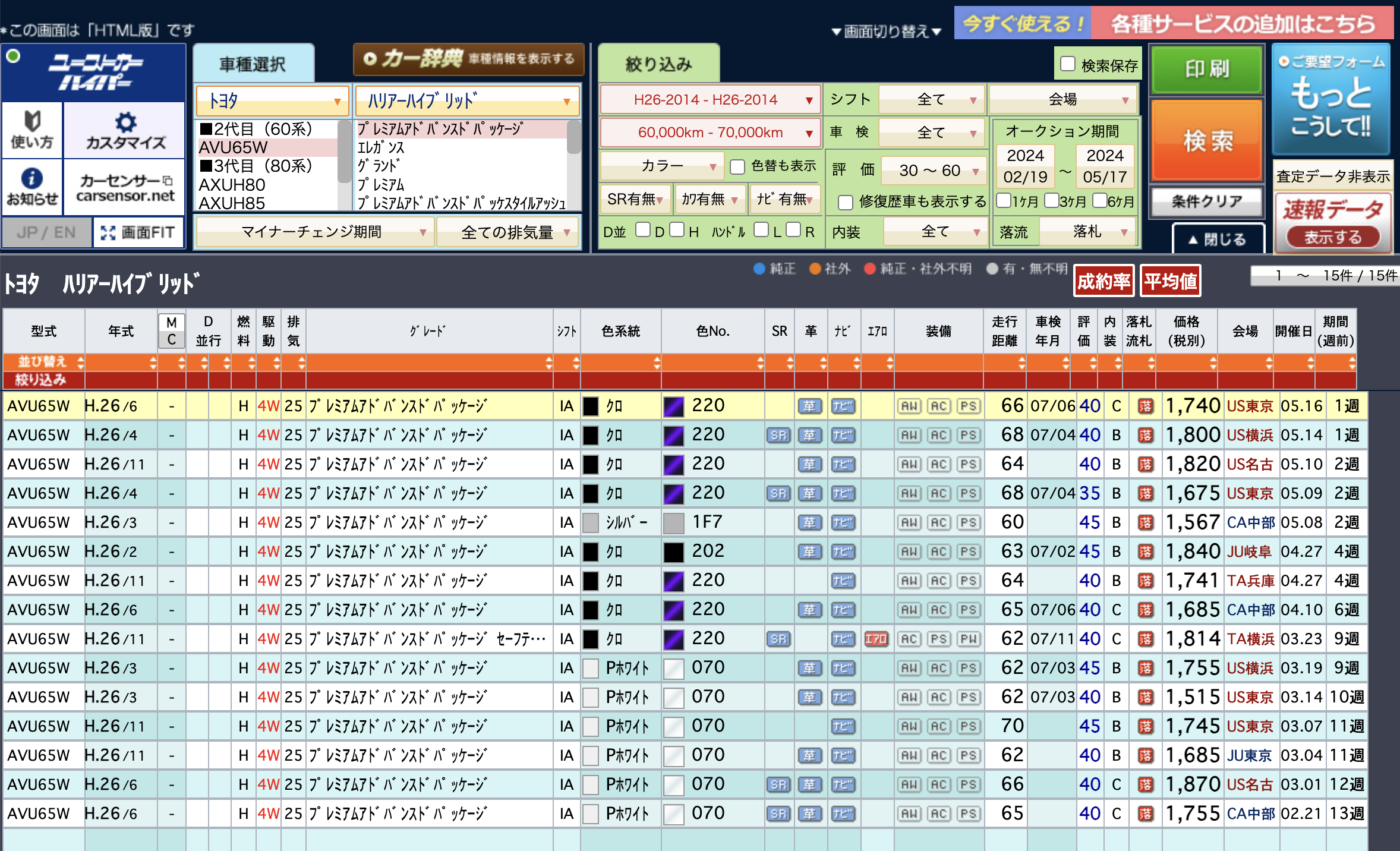Select エレガンス in the grade list

[461, 147]
